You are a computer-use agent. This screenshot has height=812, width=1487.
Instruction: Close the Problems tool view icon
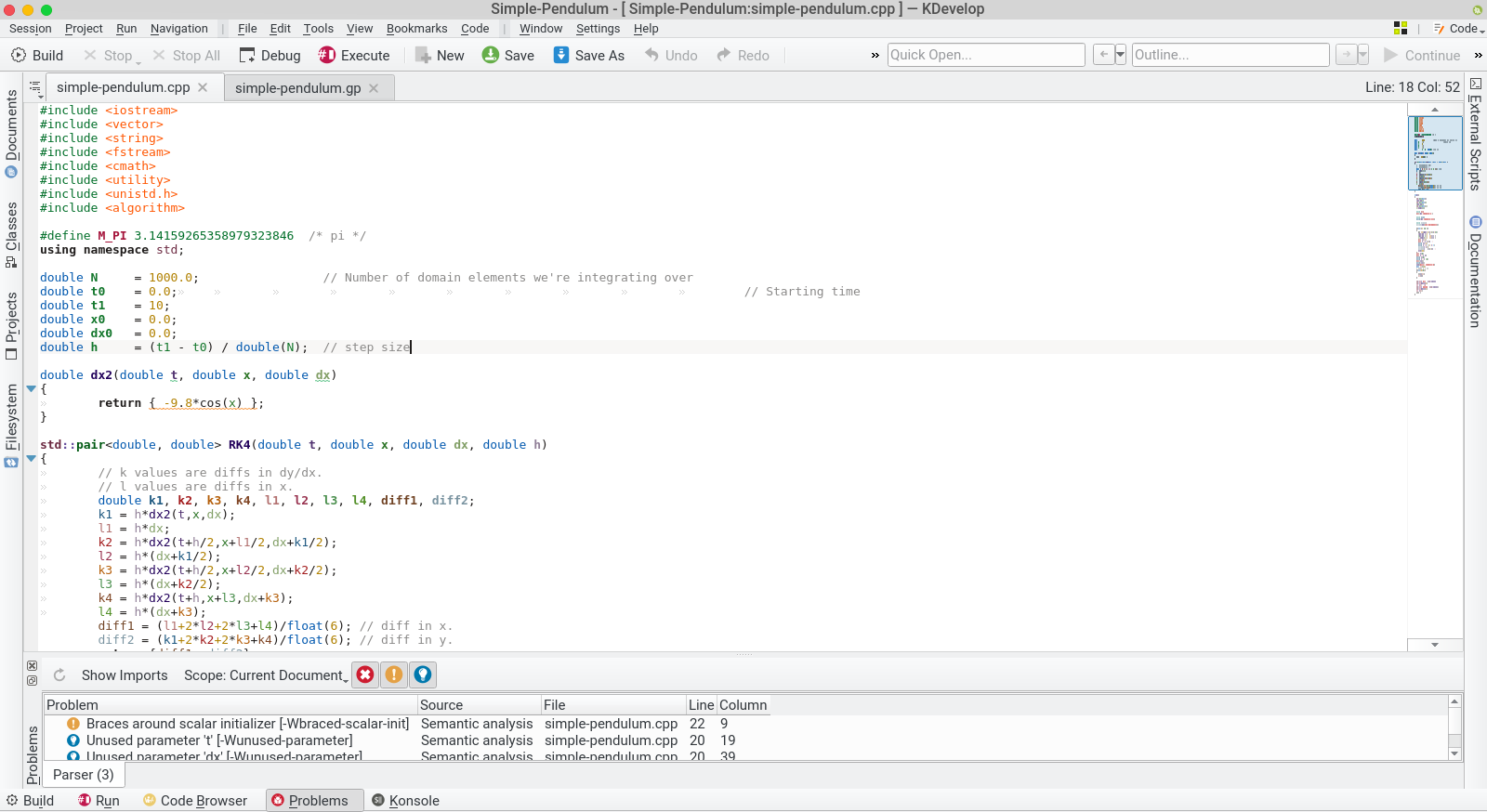click(32, 666)
